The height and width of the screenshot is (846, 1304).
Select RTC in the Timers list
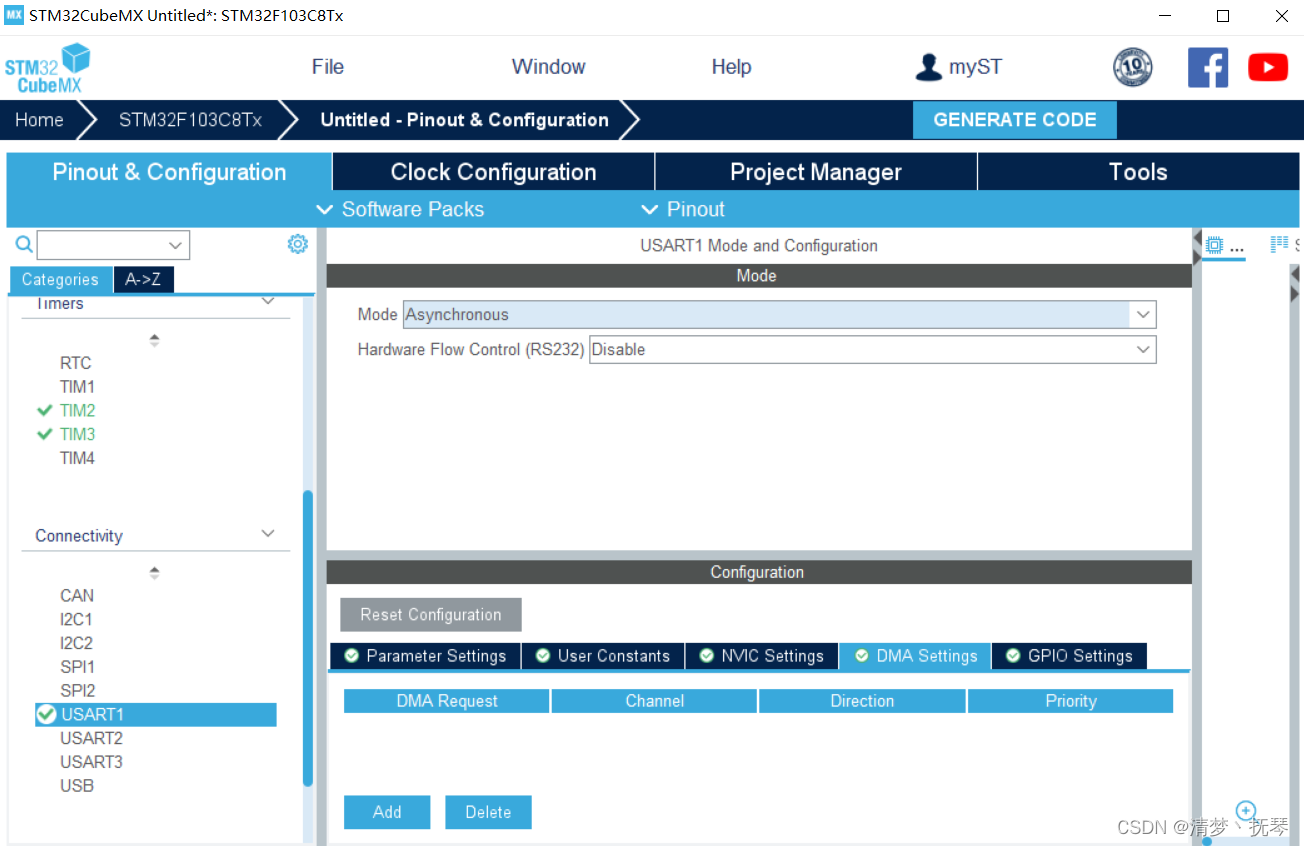pos(75,363)
